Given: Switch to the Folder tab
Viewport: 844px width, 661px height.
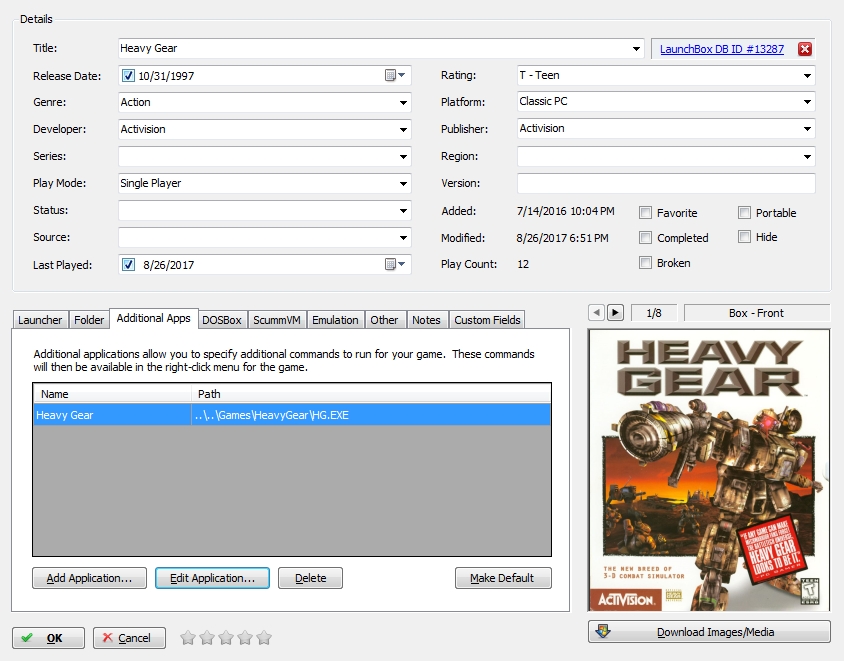Looking at the screenshot, I should pyautogui.click(x=89, y=320).
